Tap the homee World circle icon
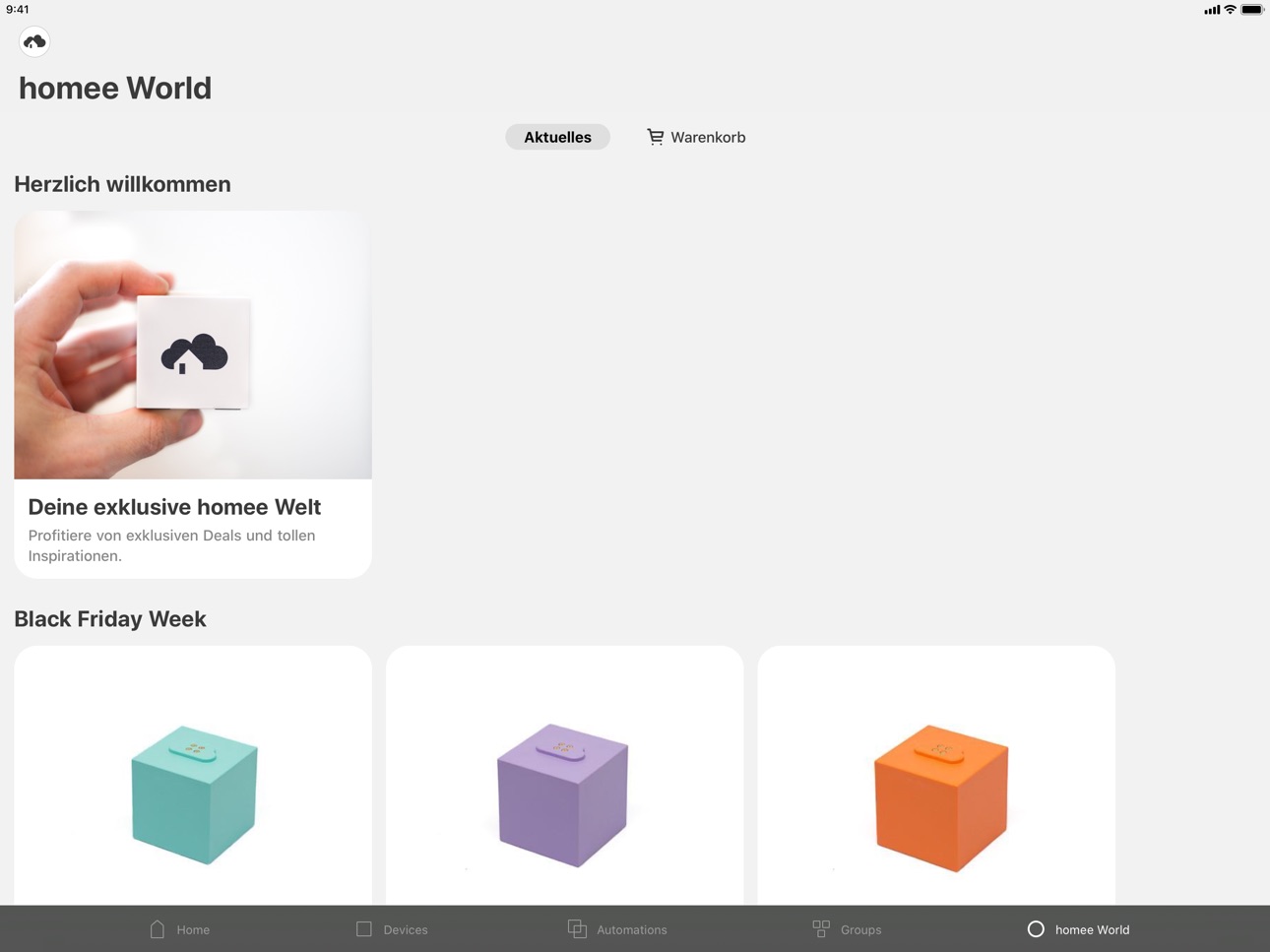The height and width of the screenshot is (952, 1270). pyautogui.click(x=1036, y=928)
